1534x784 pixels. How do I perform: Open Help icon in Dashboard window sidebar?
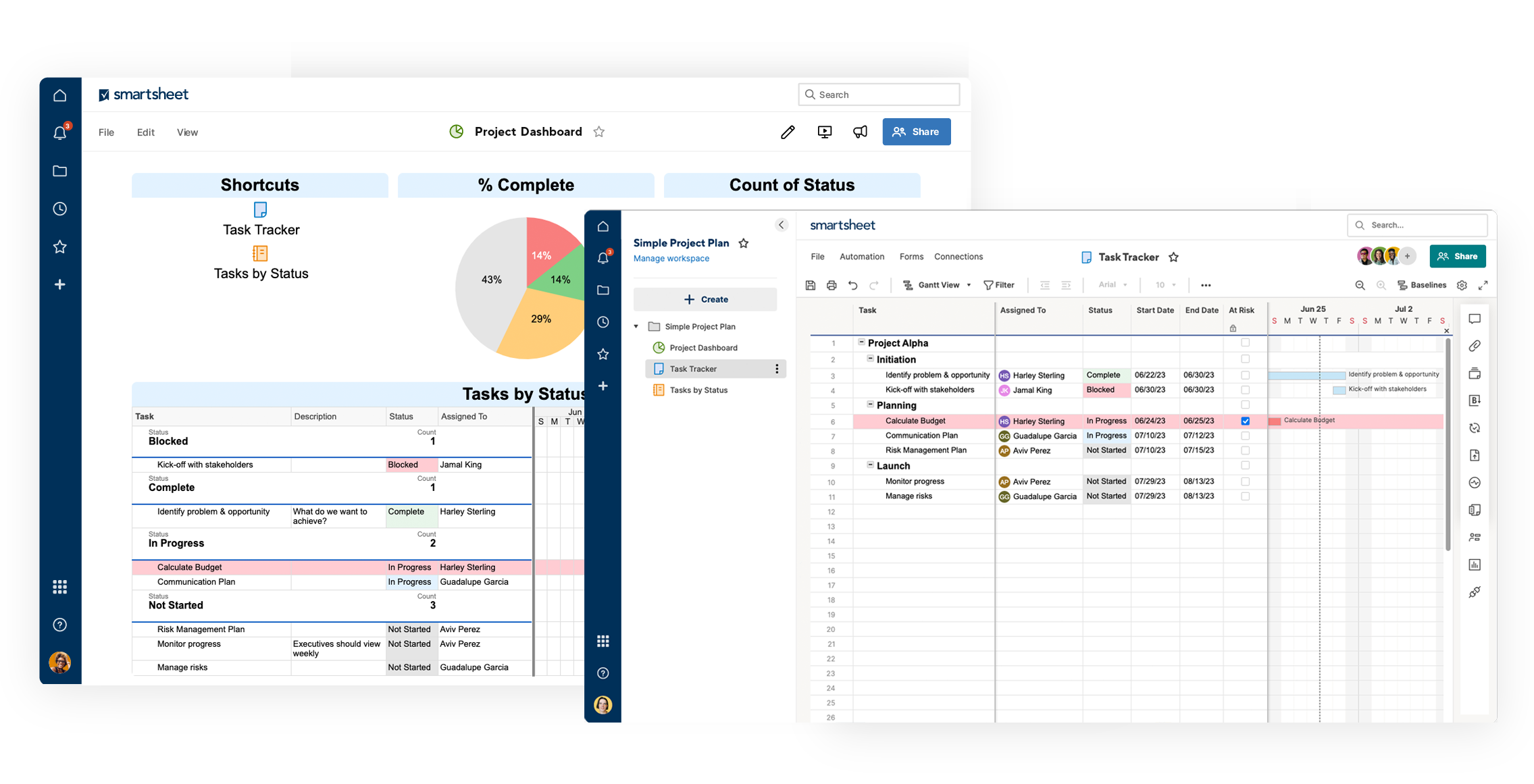click(59, 625)
